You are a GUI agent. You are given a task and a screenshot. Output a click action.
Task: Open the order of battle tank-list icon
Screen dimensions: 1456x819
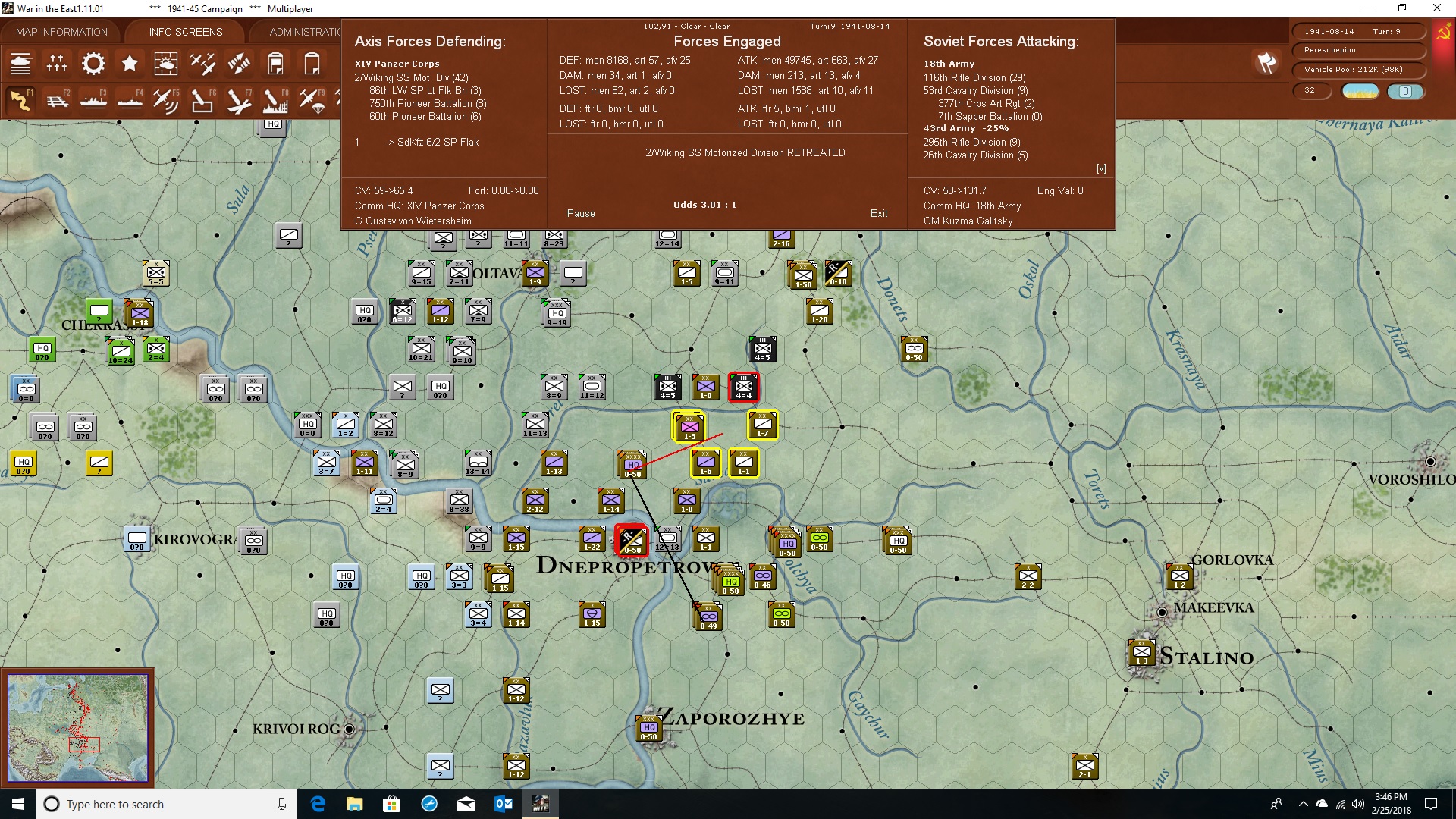point(20,64)
